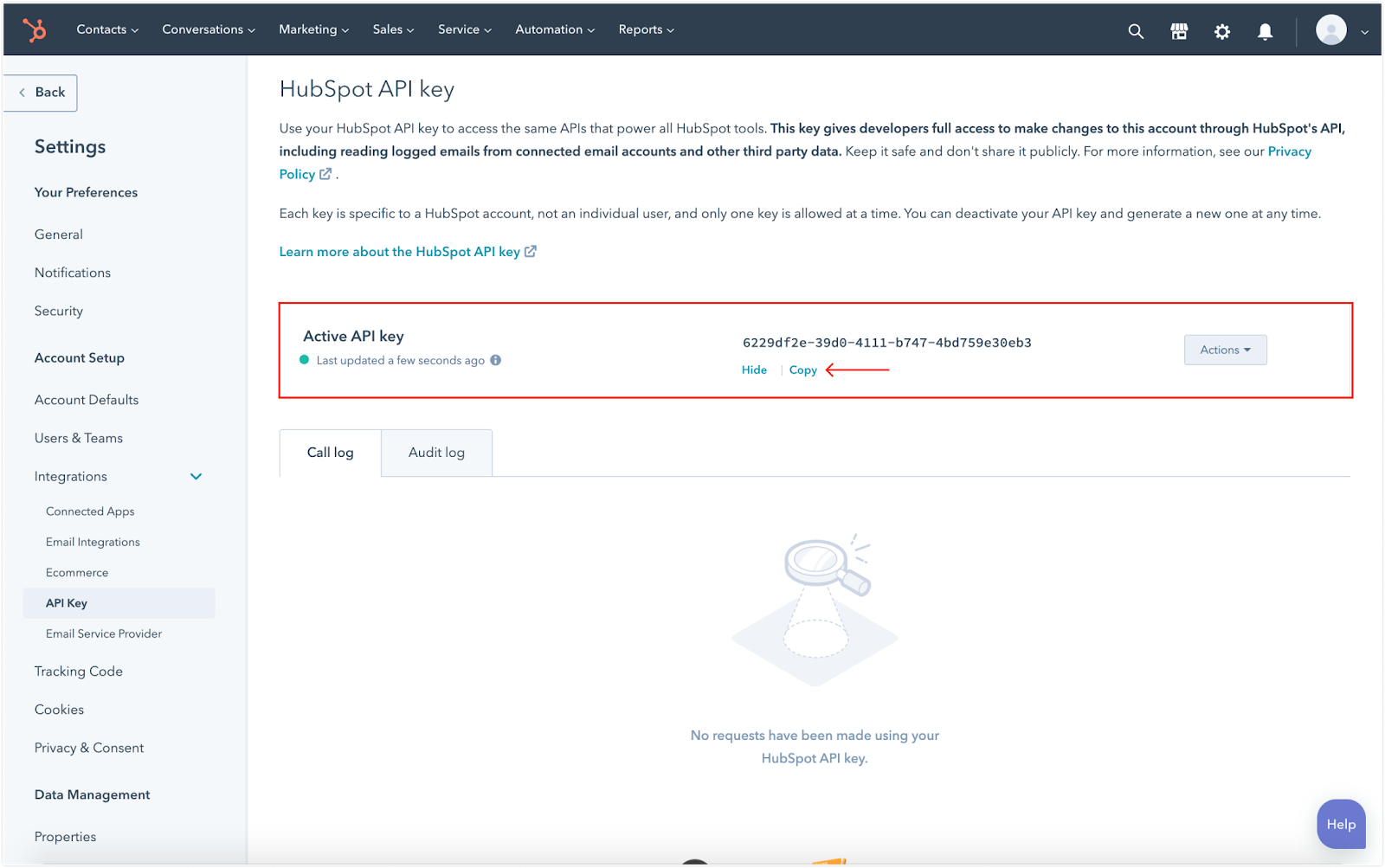Open the Contacts dropdown menu
1385x868 pixels.
[x=107, y=29]
